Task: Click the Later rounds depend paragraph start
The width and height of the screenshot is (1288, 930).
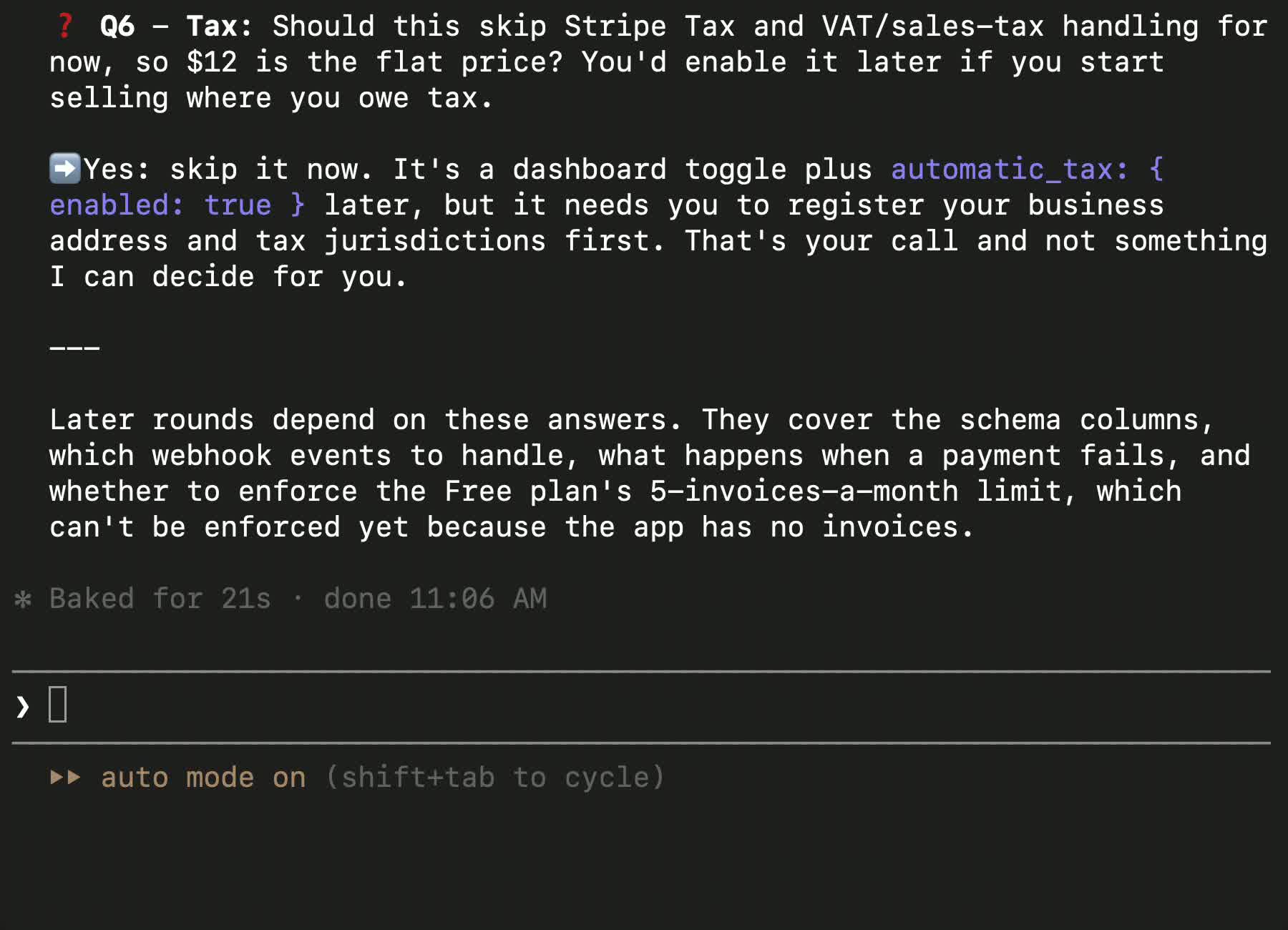Action: (x=212, y=419)
